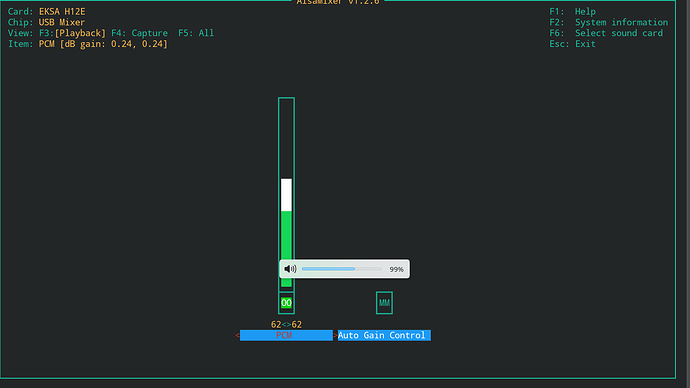Click the 99% text in the volume popup
690x388 pixels.
[x=396, y=269]
